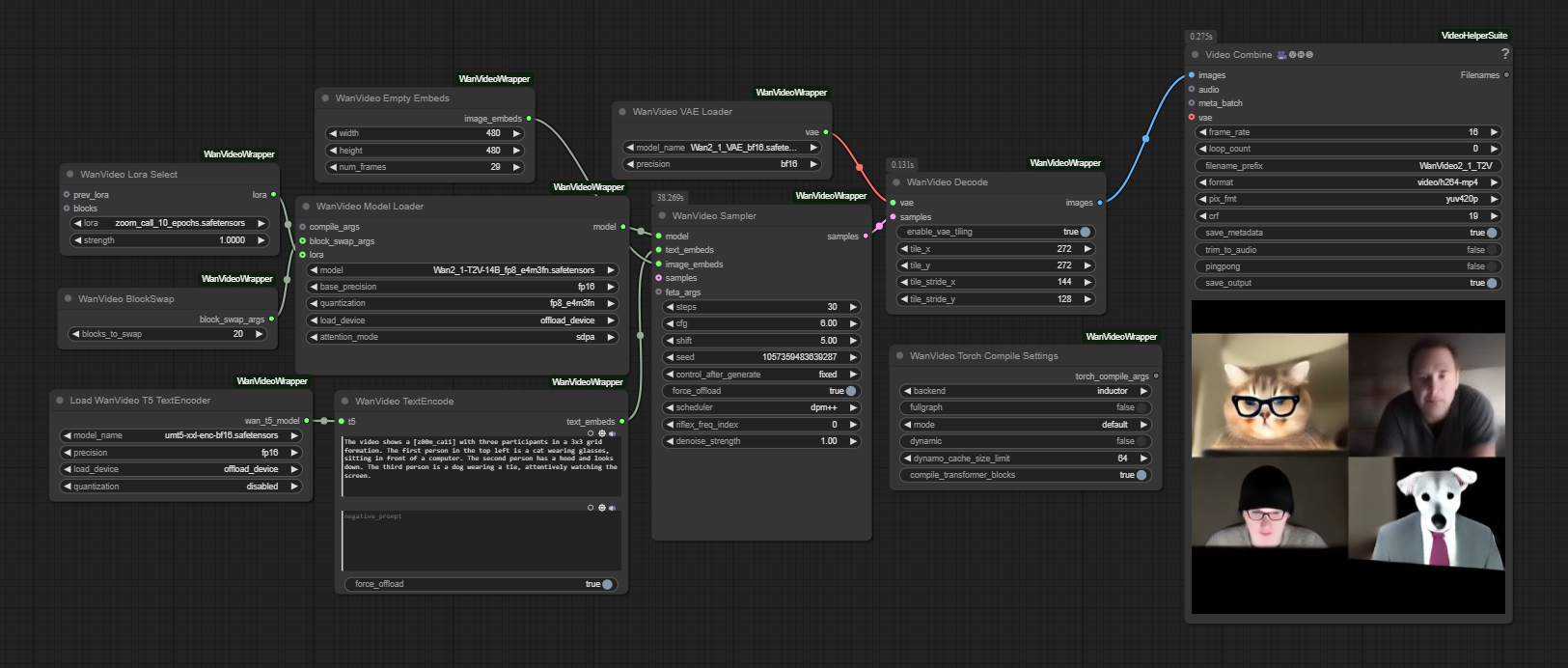Collapse the WanVideo Sampler node via its title dot
The height and width of the screenshot is (668, 1568).
pyautogui.click(x=662, y=216)
